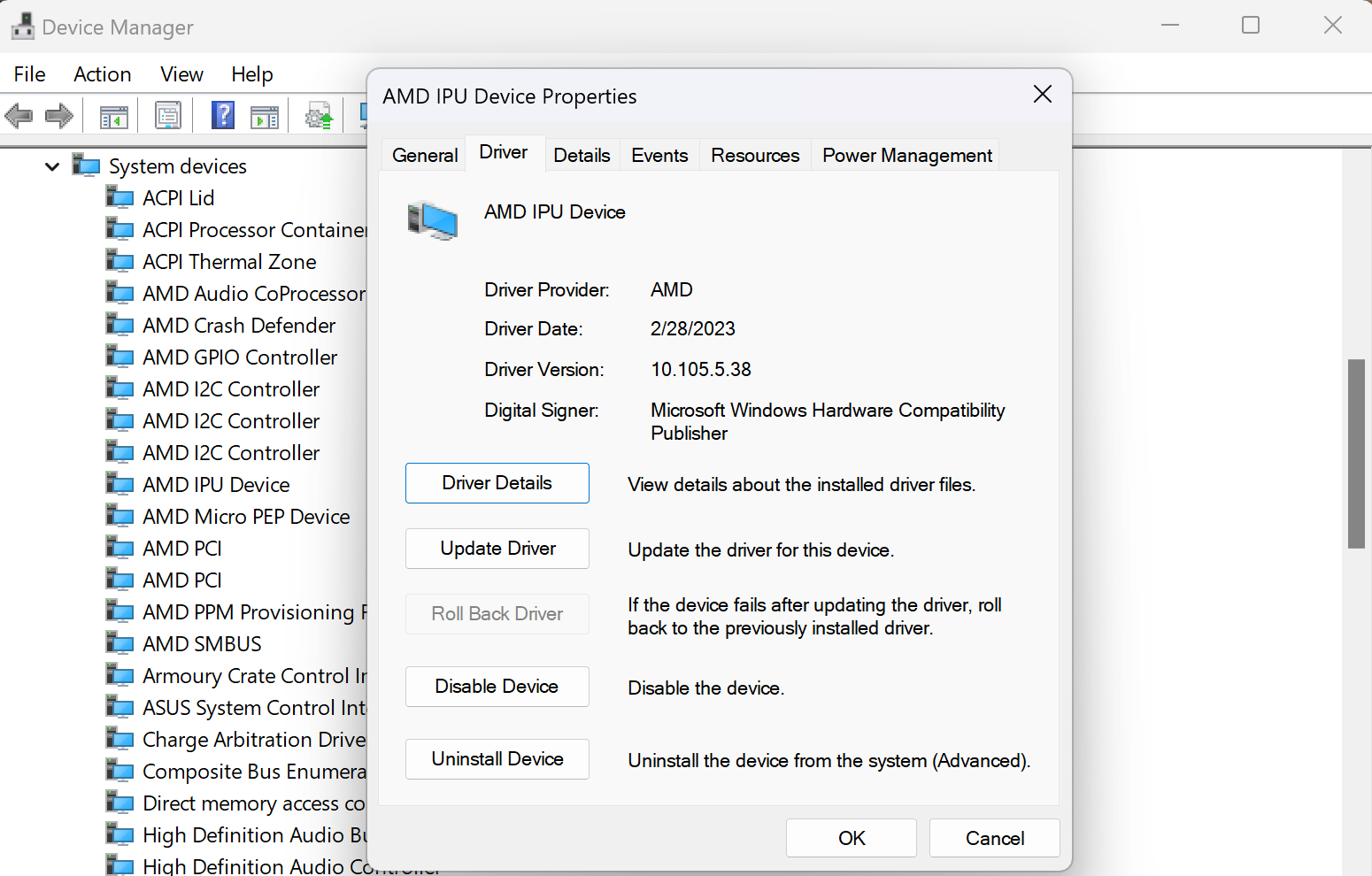Click the icon beside ACPI Lid
This screenshot has width=1372, height=876.
click(119, 196)
